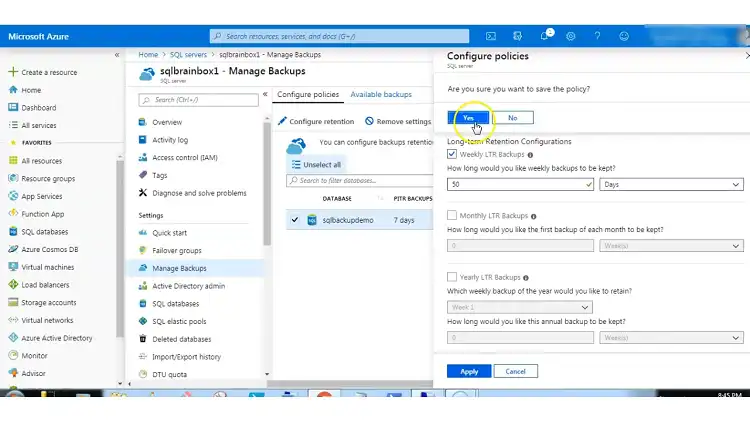Decline saving policy with No

[512, 118]
